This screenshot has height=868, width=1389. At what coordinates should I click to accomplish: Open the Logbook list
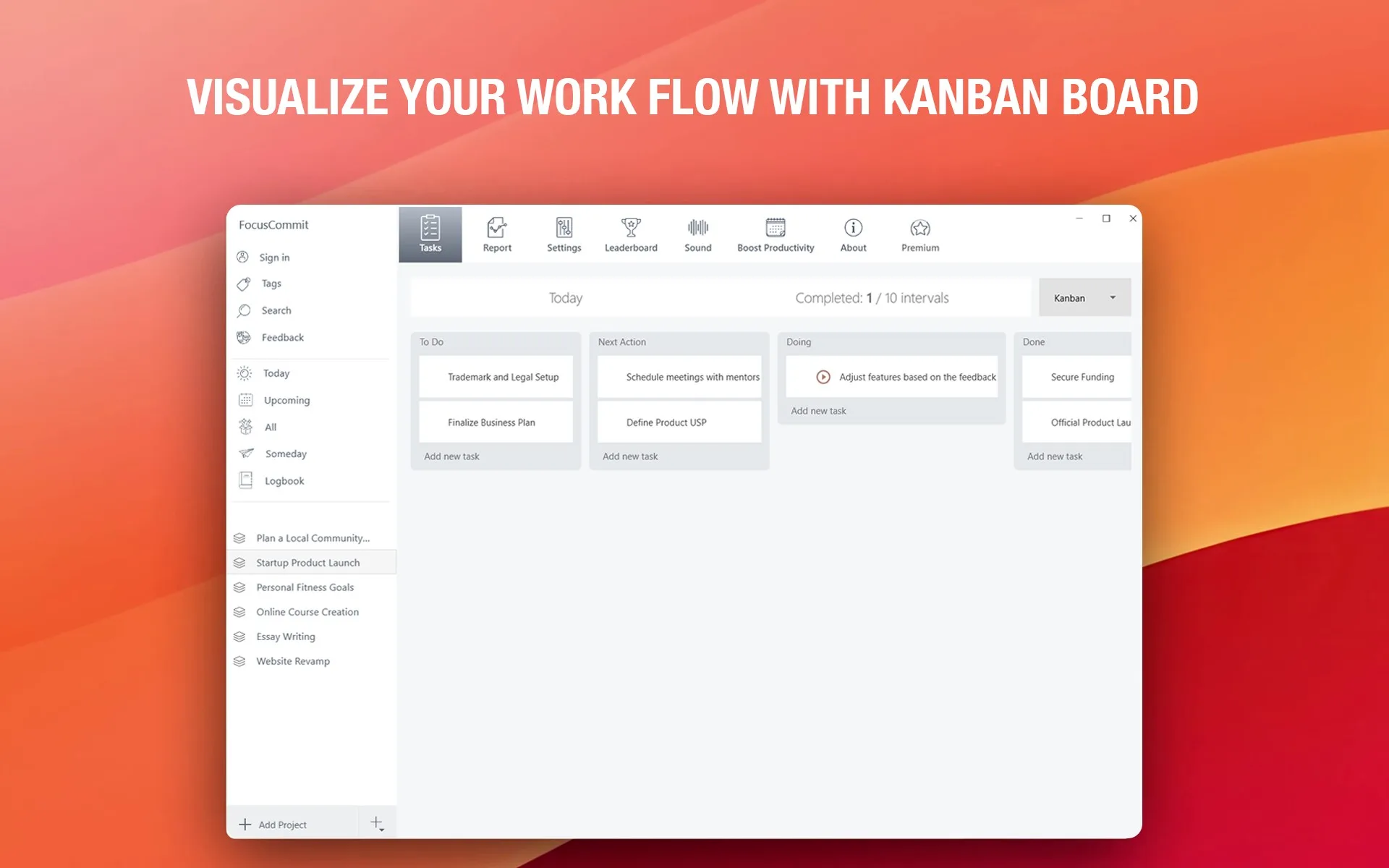pyautogui.click(x=284, y=481)
